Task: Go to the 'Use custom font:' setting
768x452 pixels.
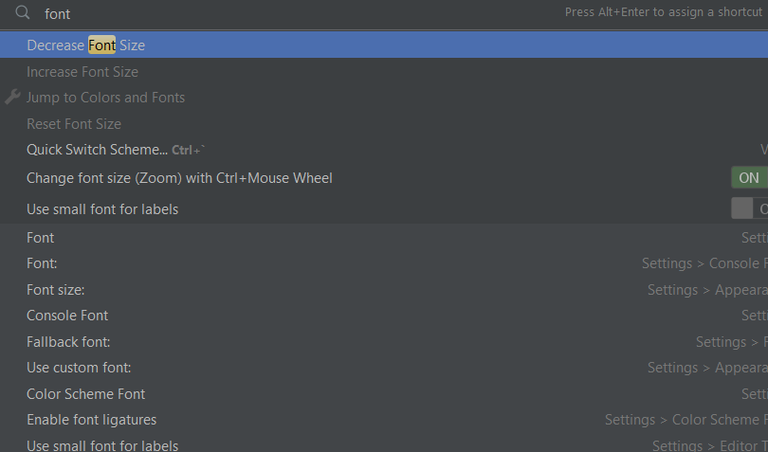Action: [79, 368]
